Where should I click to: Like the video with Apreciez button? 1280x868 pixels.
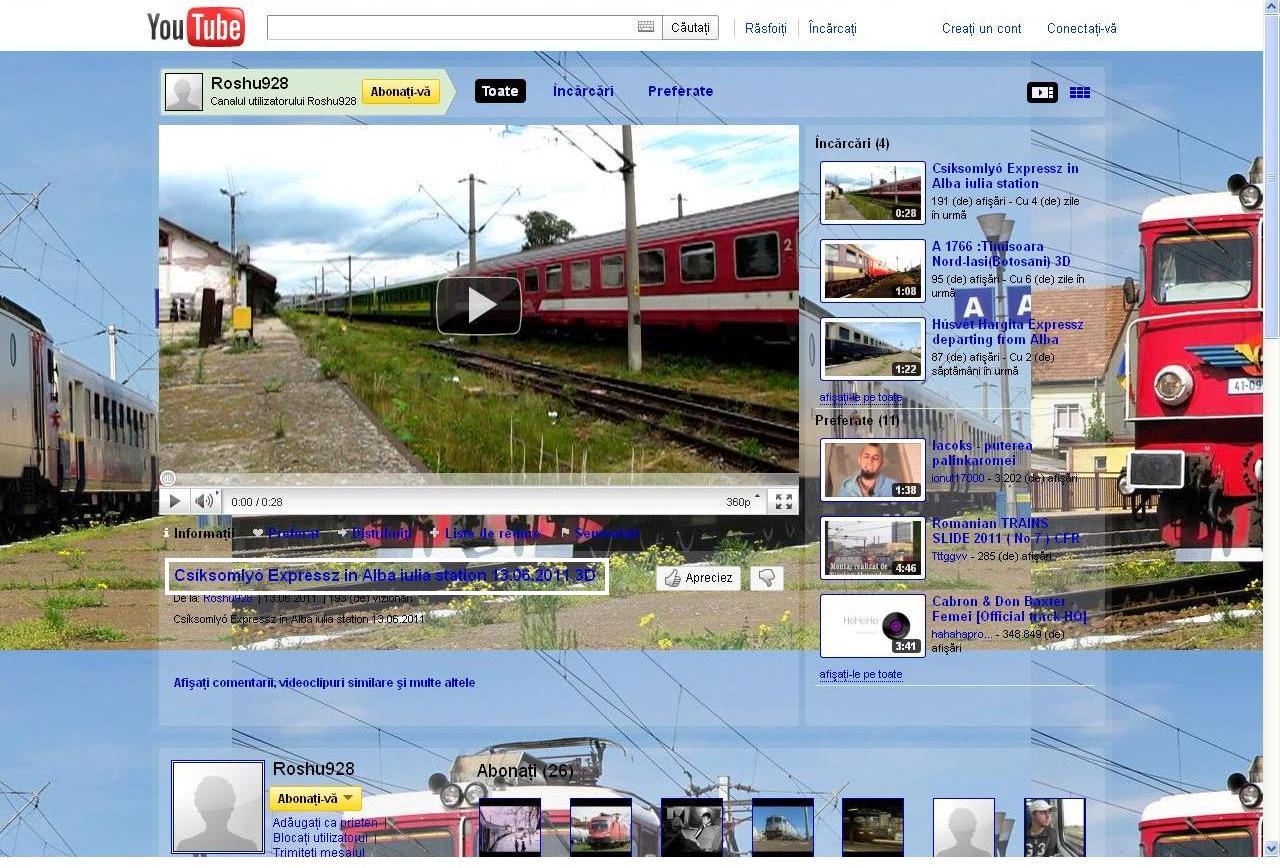(x=699, y=578)
